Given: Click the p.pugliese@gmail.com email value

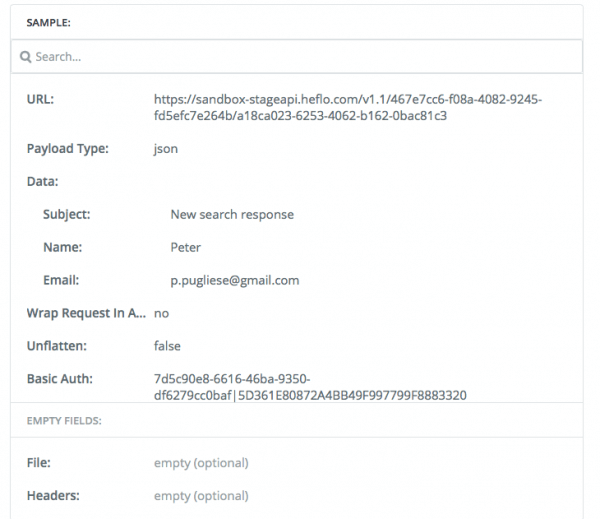Looking at the screenshot, I should pos(235,281).
